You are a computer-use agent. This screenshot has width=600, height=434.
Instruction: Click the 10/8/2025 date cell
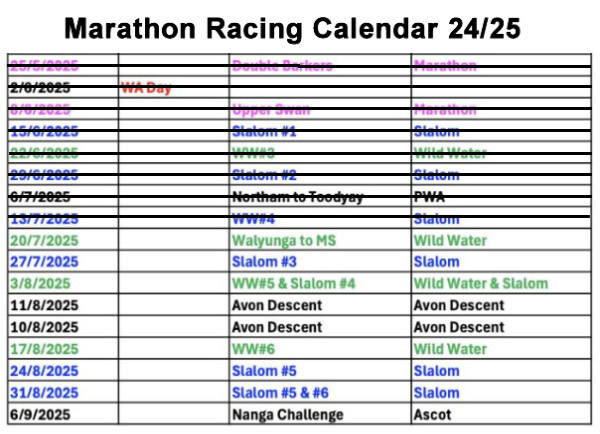[x=44, y=327]
